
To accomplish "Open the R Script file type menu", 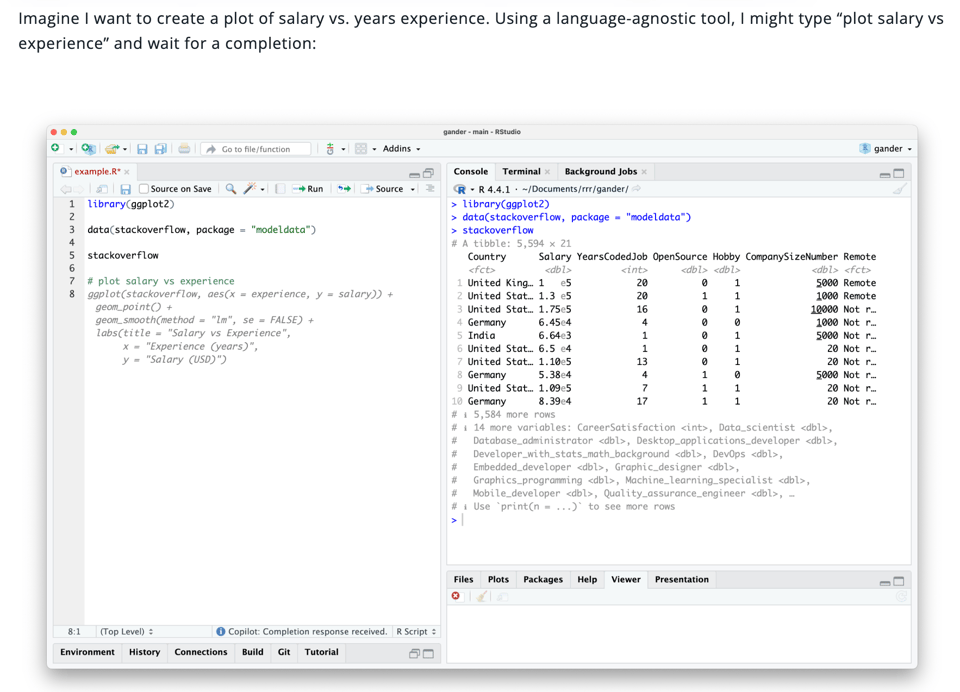I will 412,631.
